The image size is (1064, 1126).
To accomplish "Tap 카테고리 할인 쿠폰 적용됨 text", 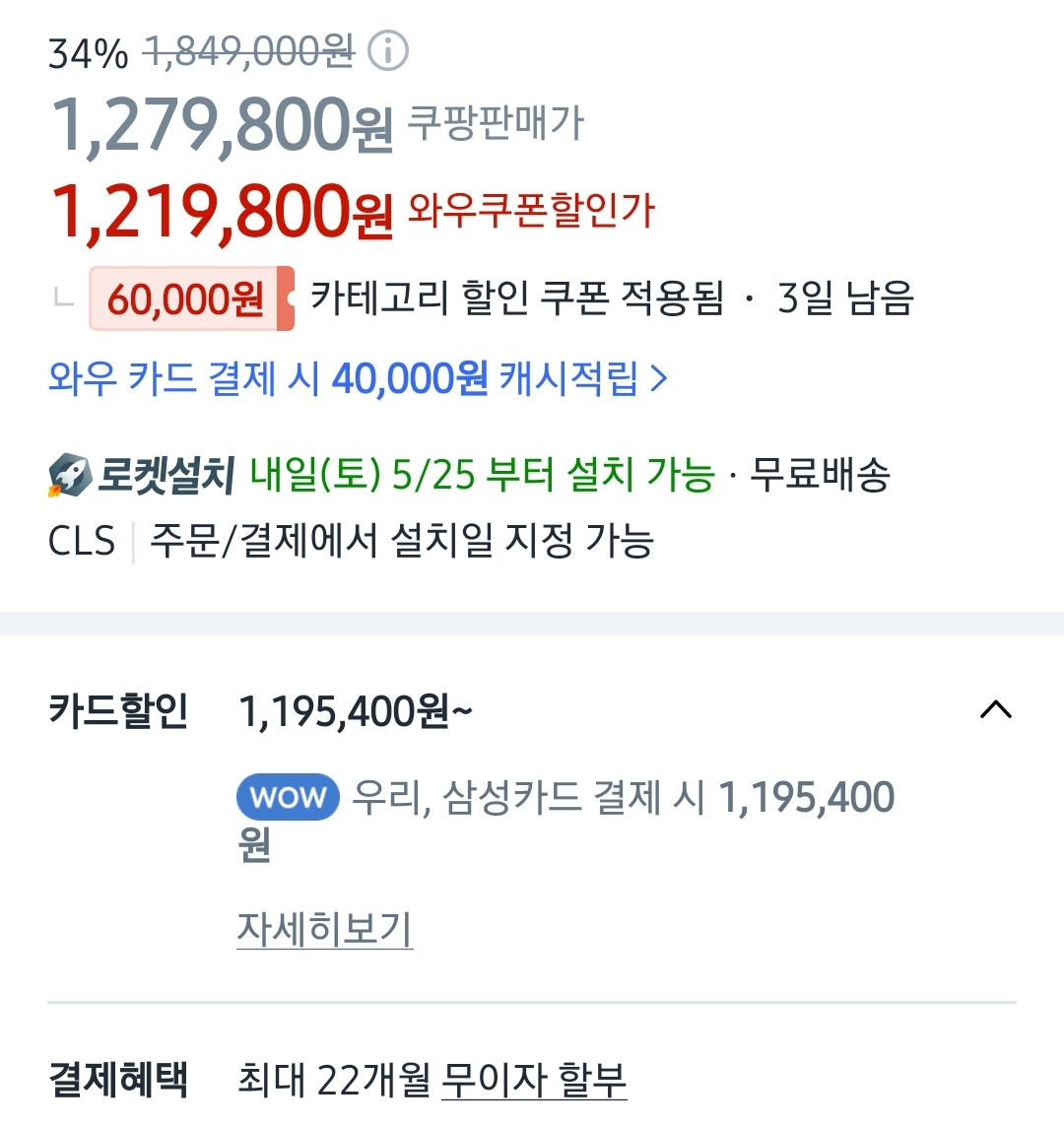I will [517, 298].
